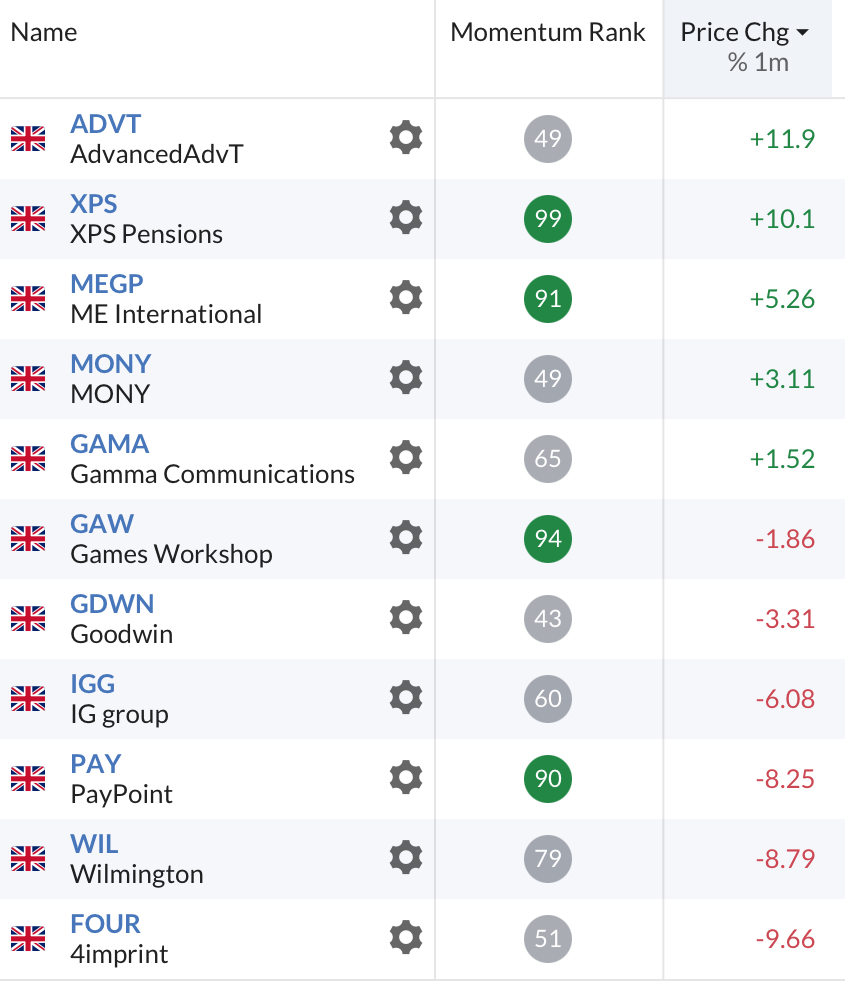Click the gear icon beside 4imprint
The width and height of the screenshot is (845, 994).
click(405, 938)
